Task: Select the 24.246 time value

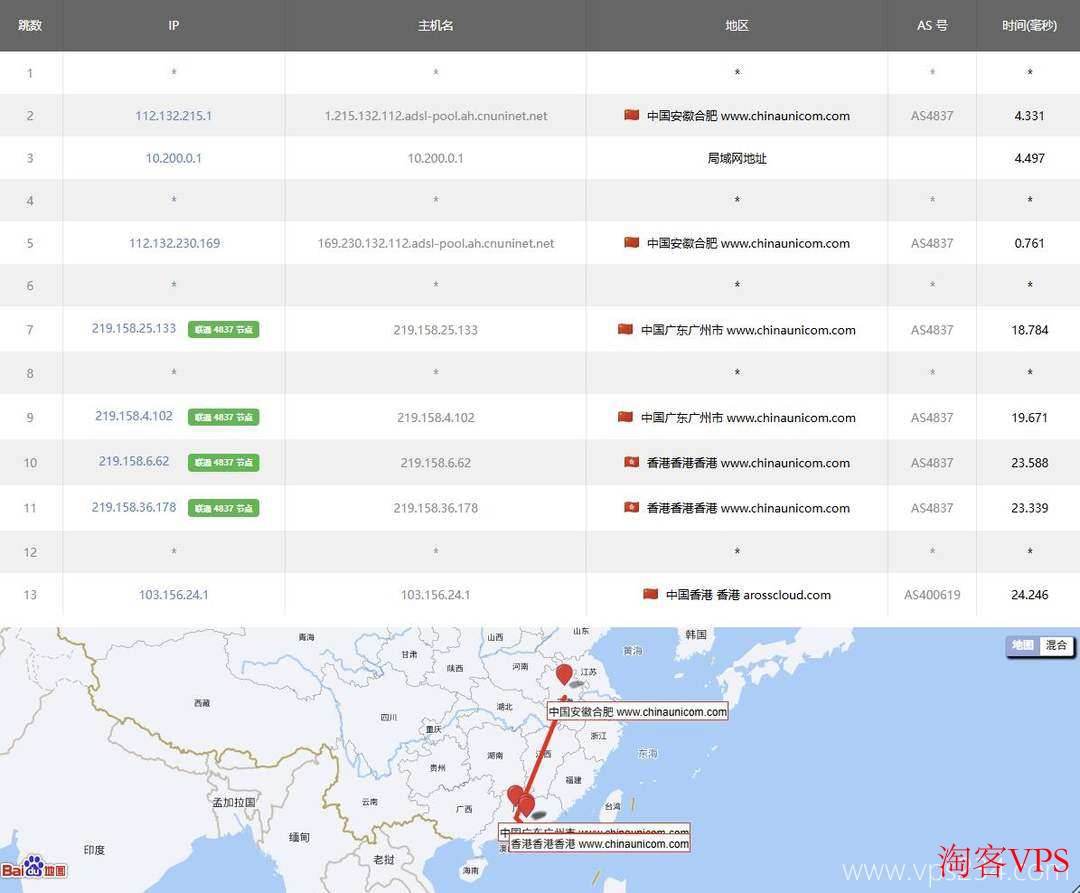Action: click(x=1029, y=595)
